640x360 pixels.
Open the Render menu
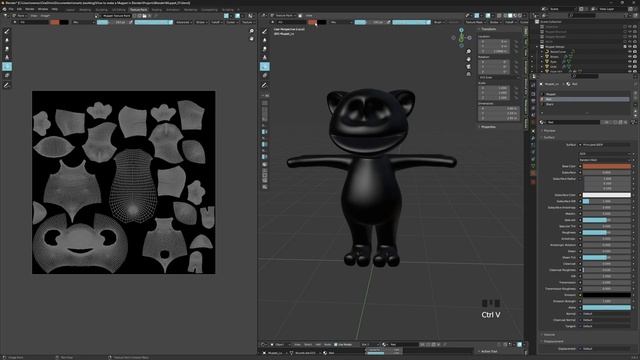coord(30,9)
